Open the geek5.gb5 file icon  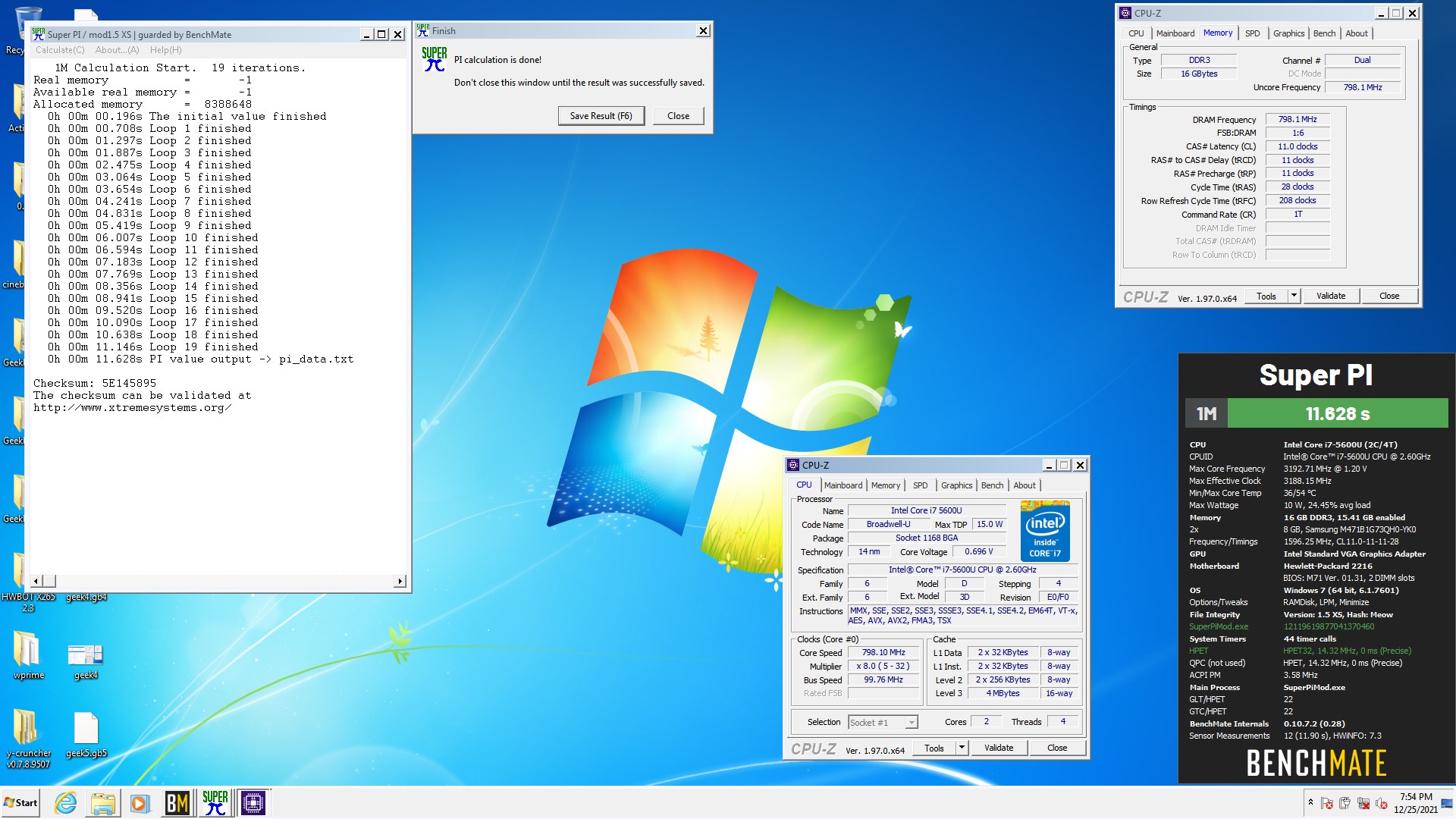pos(86,734)
